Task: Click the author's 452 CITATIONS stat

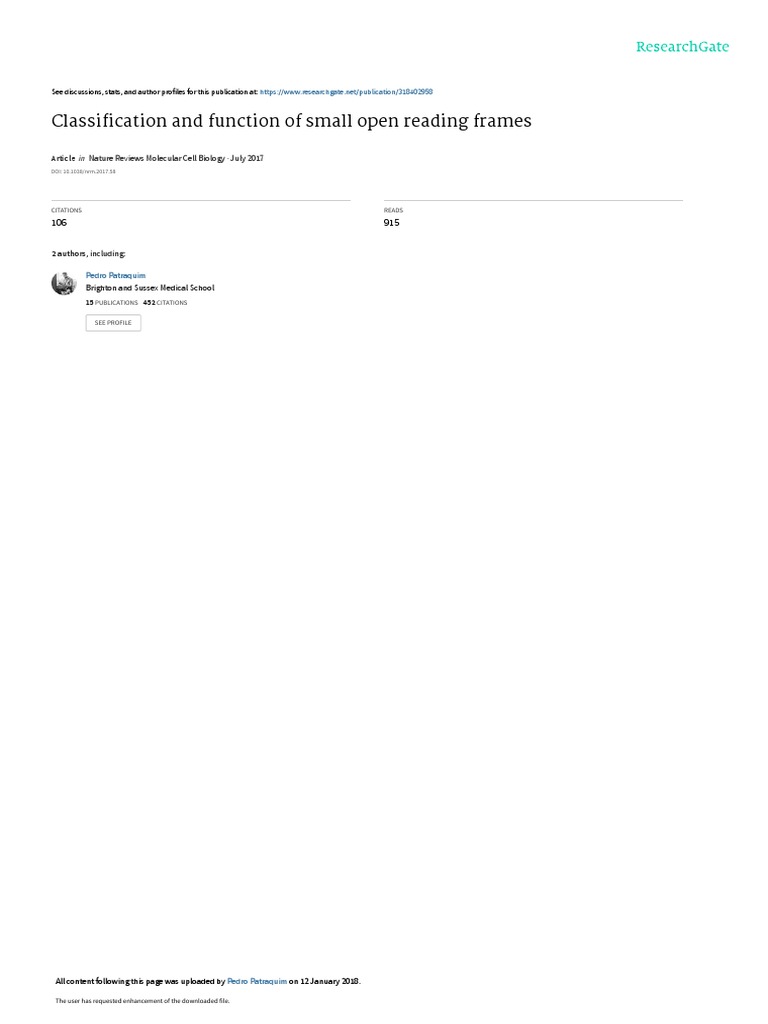Action: (165, 303)
